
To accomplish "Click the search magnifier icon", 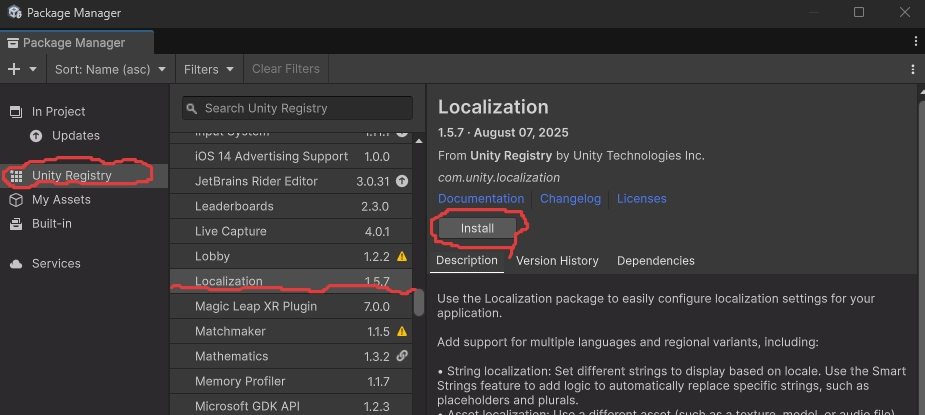I will [x=191, y=109].
